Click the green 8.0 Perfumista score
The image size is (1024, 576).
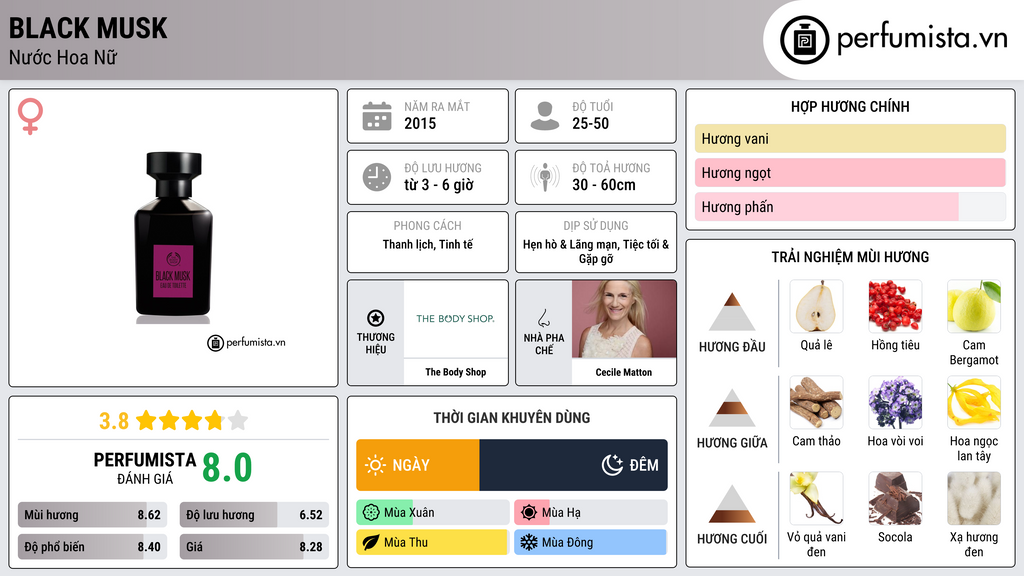tap(227, 468)
